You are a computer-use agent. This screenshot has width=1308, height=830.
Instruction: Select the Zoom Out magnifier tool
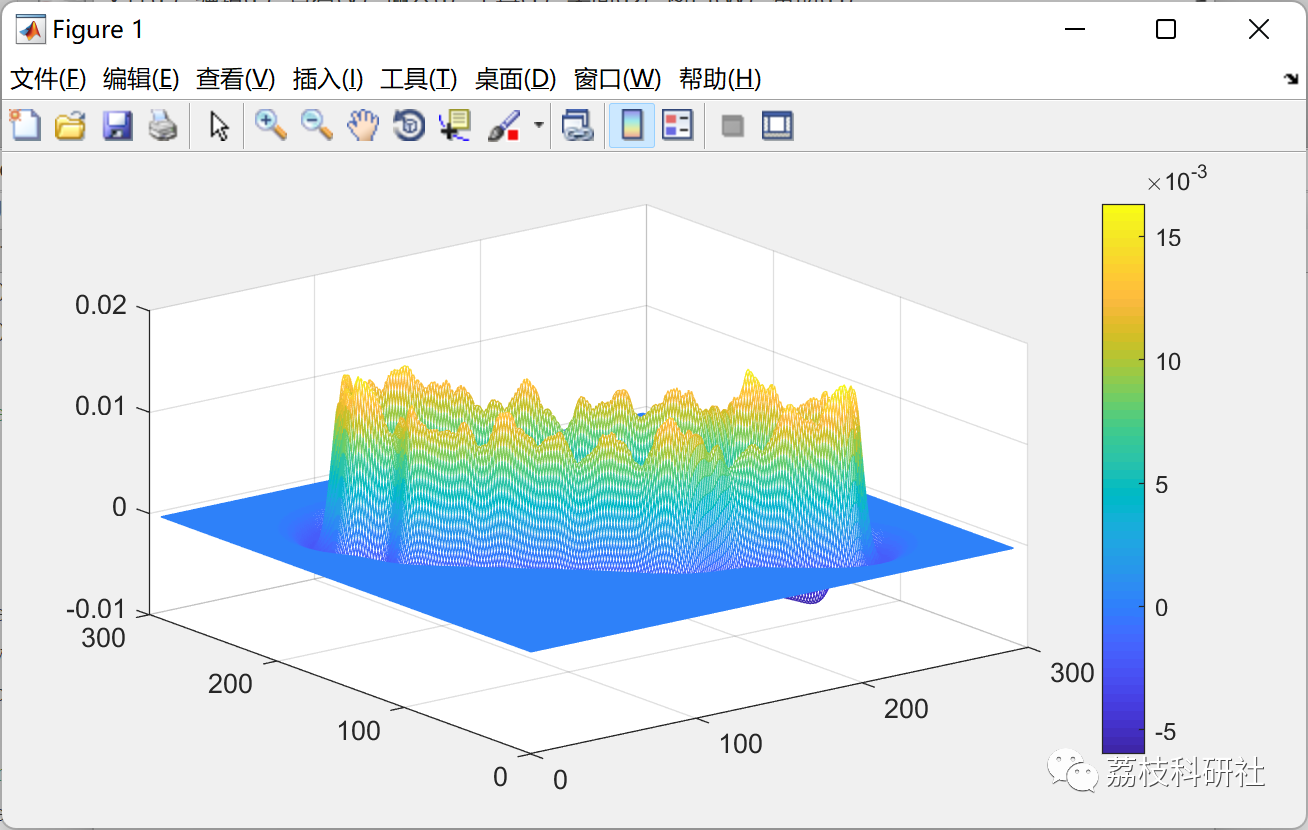coord(317,126)
